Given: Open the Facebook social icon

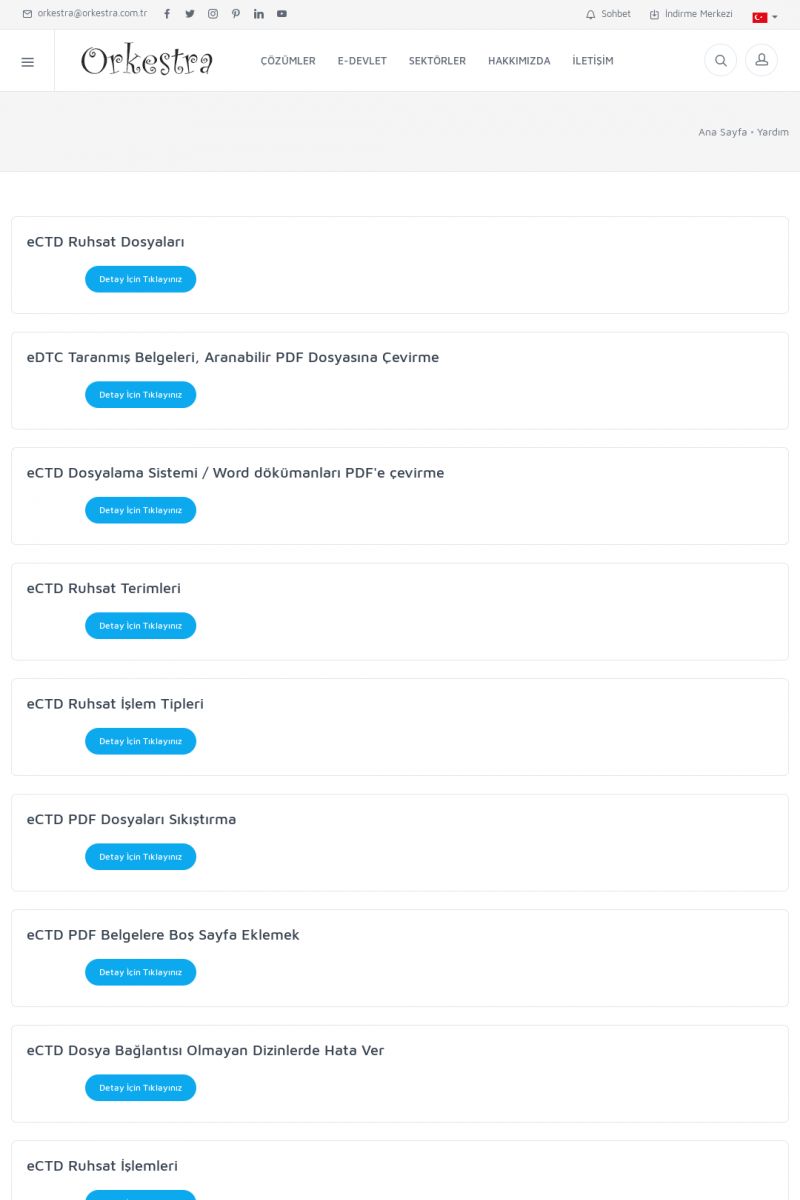Looking at the screenshot, I should pyautogui.click(x=167, y=14).
